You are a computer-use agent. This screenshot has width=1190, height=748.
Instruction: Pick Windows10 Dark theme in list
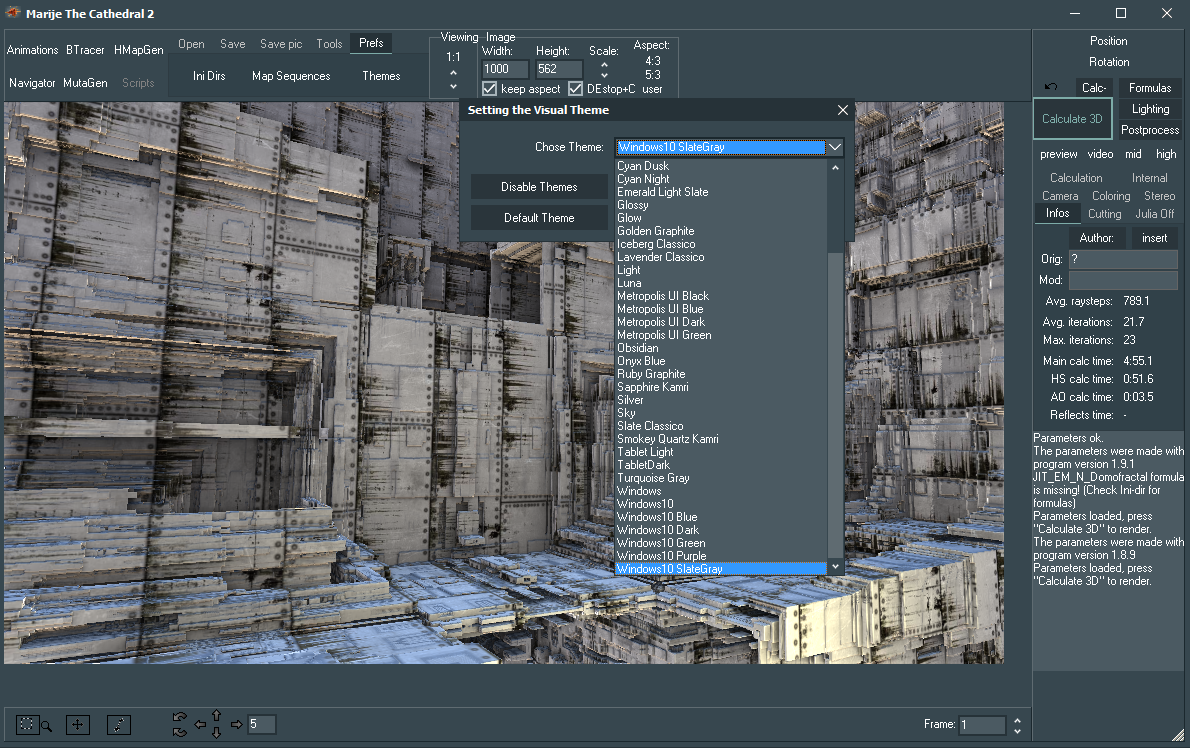point(657,530)
